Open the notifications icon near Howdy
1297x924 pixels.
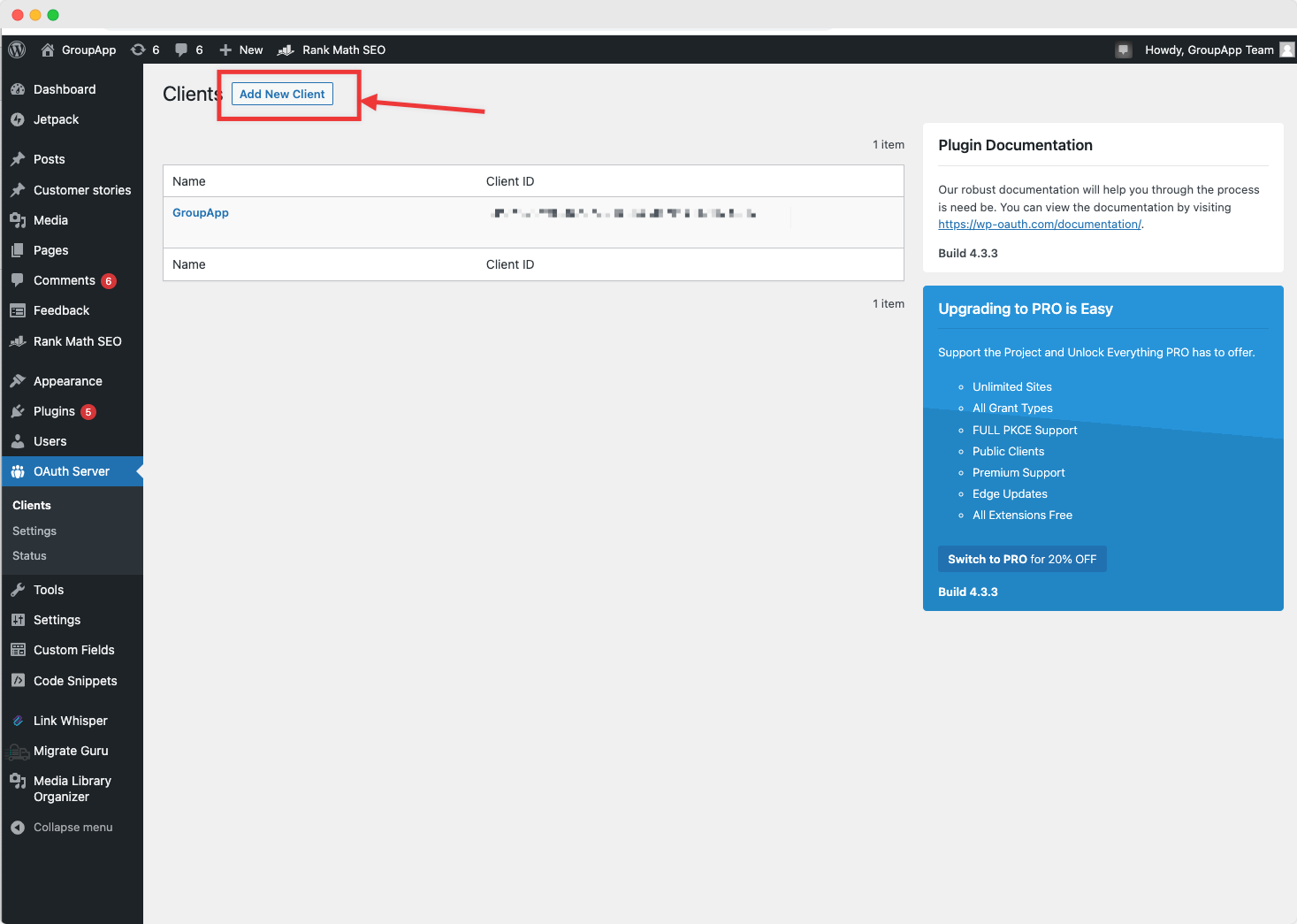coord(1124,50)
